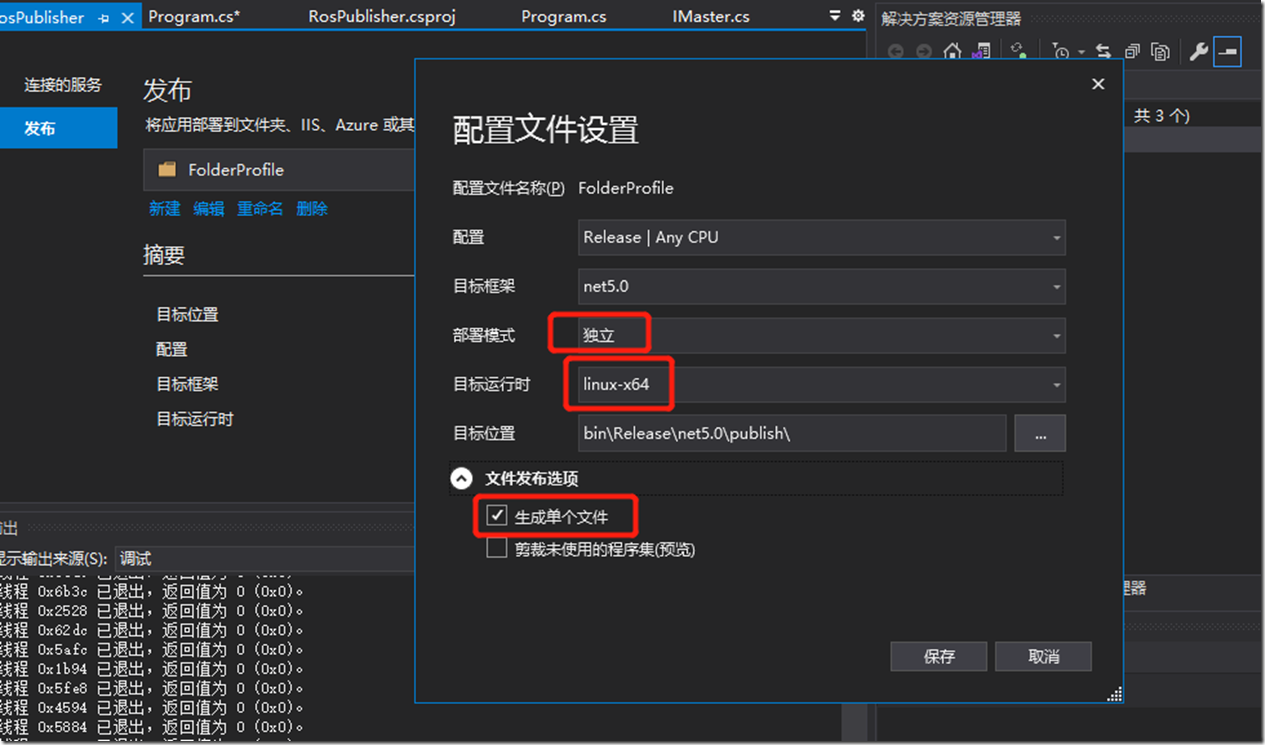Image resolution: width=1265 pixels, height=745 pixels.
Task: Click the FolderProfile profile selector bar
Action: pyautogui.click(x=279, y=170)
